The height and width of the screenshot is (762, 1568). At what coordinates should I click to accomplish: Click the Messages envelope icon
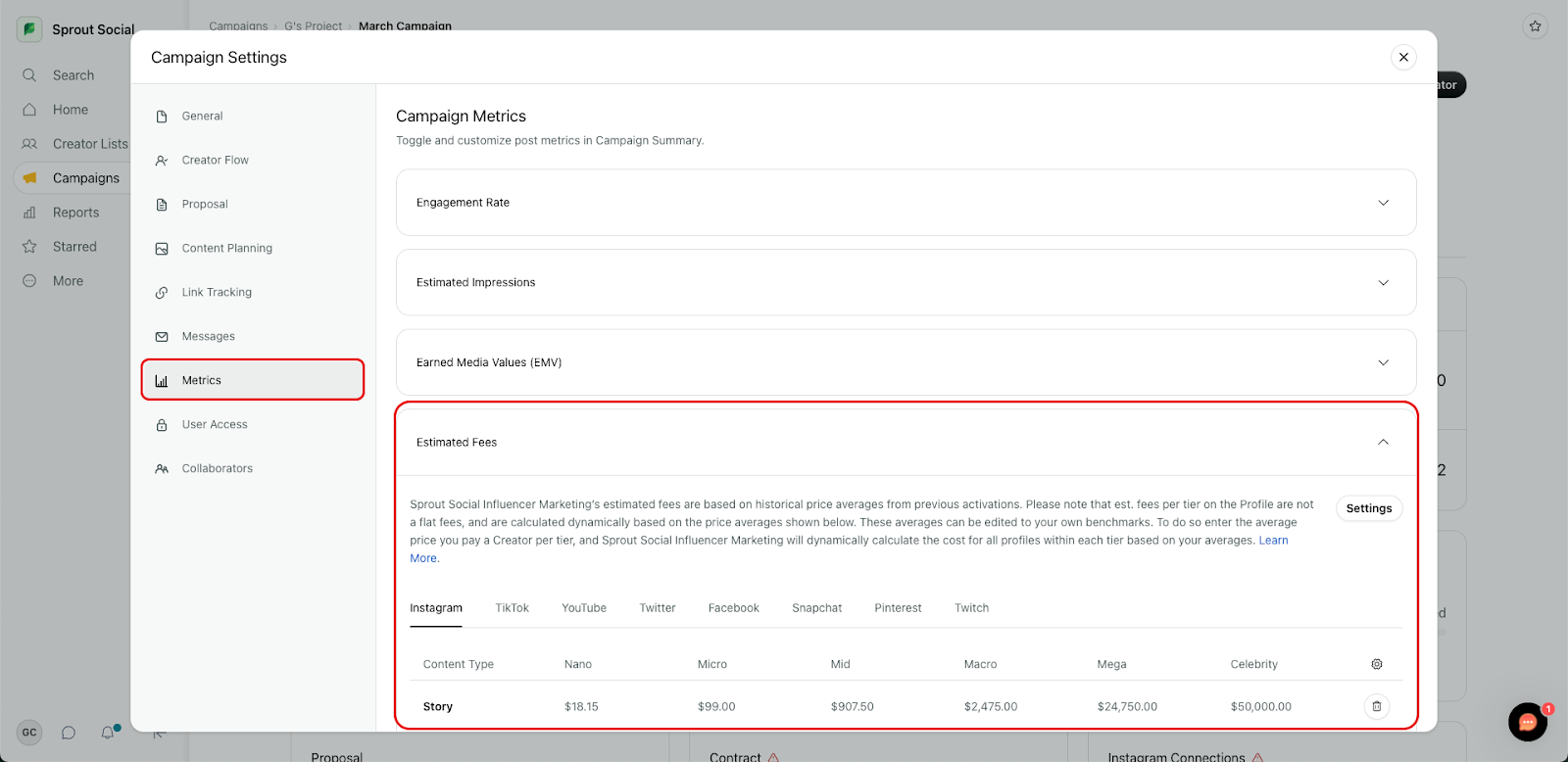point(162,337)
